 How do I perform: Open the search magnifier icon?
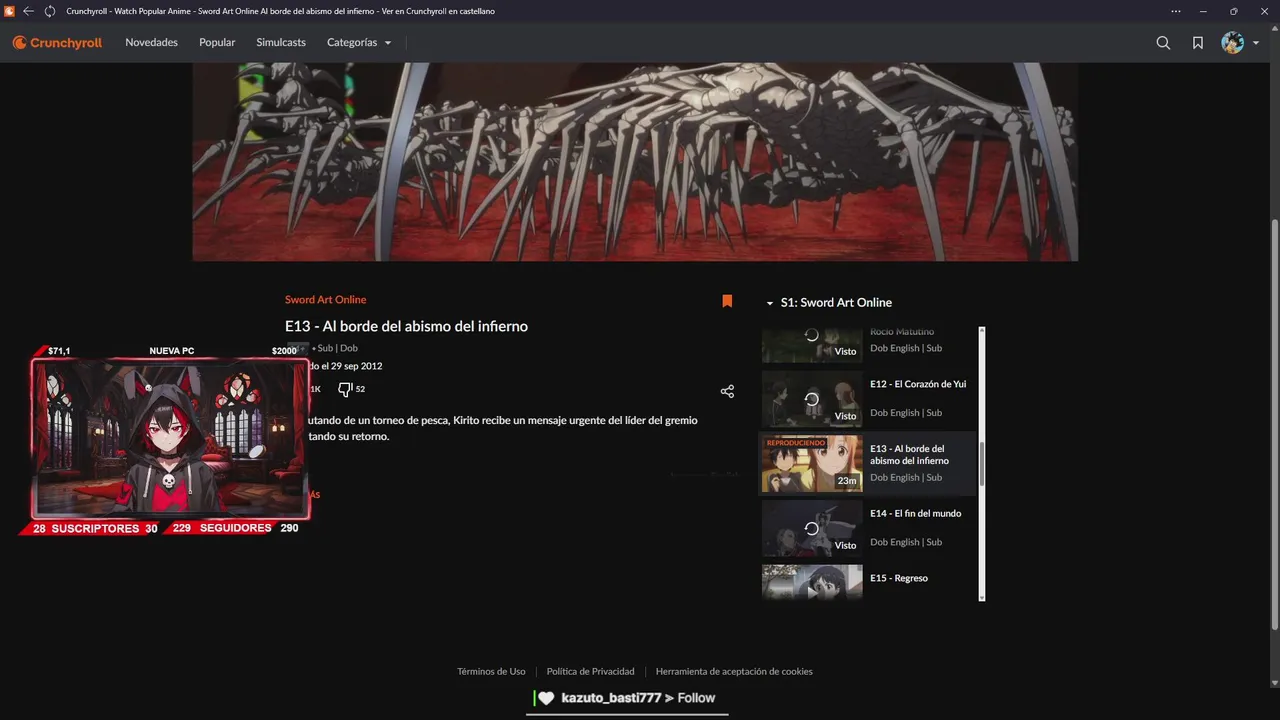(1163, 43)
